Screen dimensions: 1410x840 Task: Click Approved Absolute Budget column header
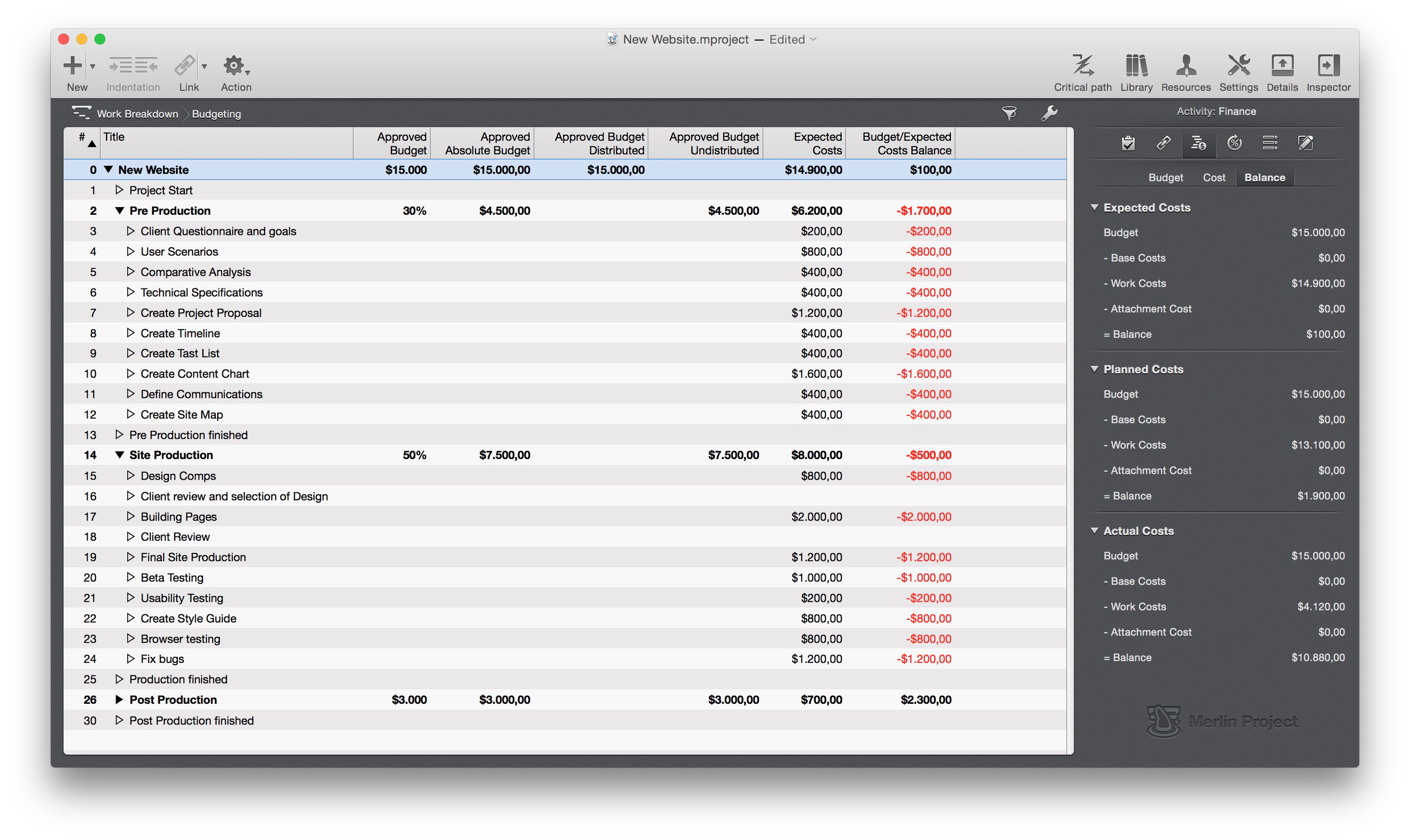click(483, 143)
